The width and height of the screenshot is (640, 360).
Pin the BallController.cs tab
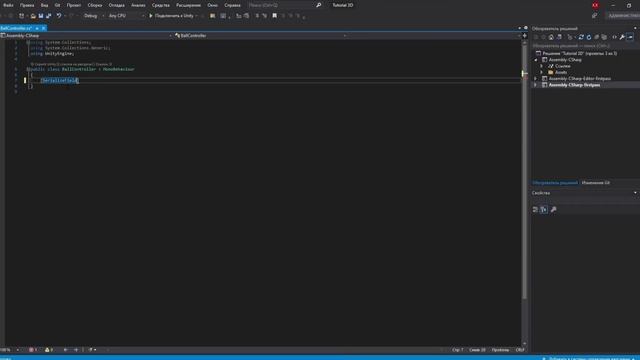[x=37, y=28]
